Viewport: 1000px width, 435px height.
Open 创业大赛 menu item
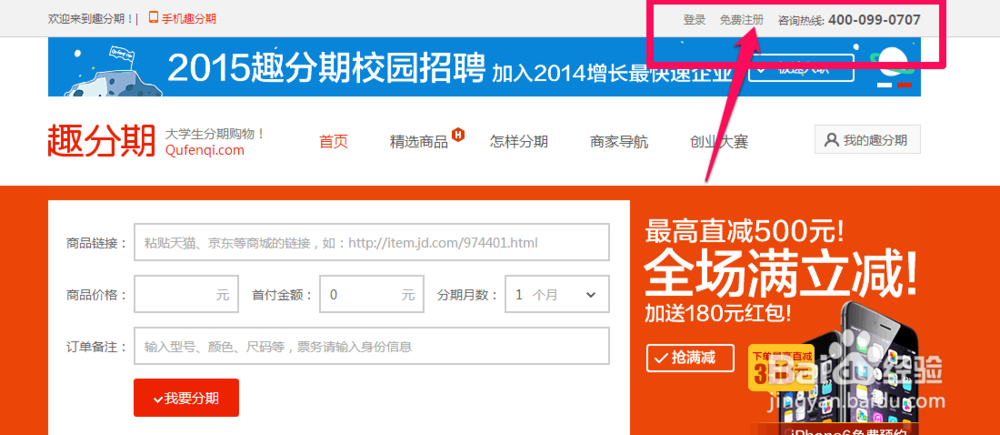pos(719,142)
